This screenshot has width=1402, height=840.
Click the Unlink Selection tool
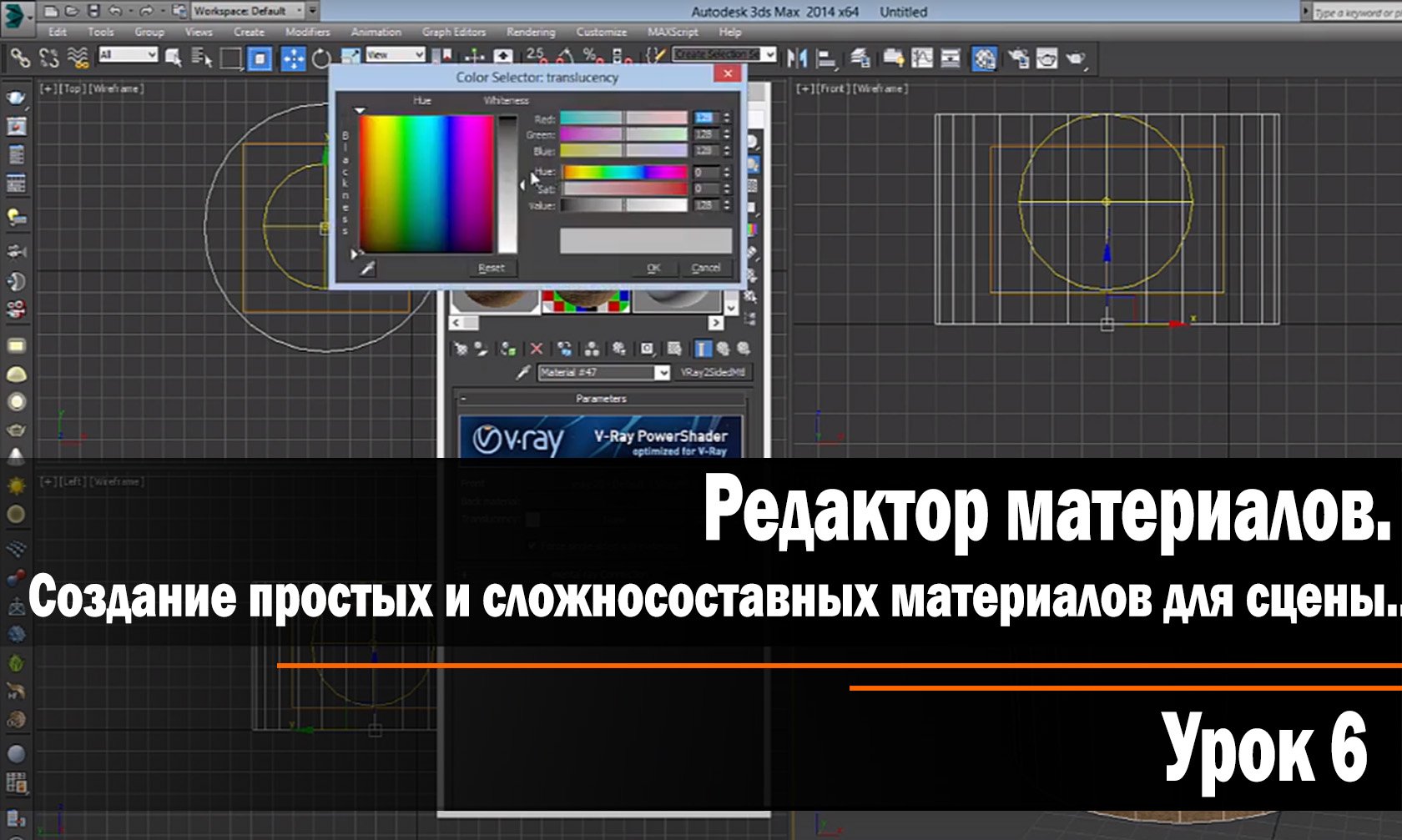pyautogui.click(x=49, y=58)
